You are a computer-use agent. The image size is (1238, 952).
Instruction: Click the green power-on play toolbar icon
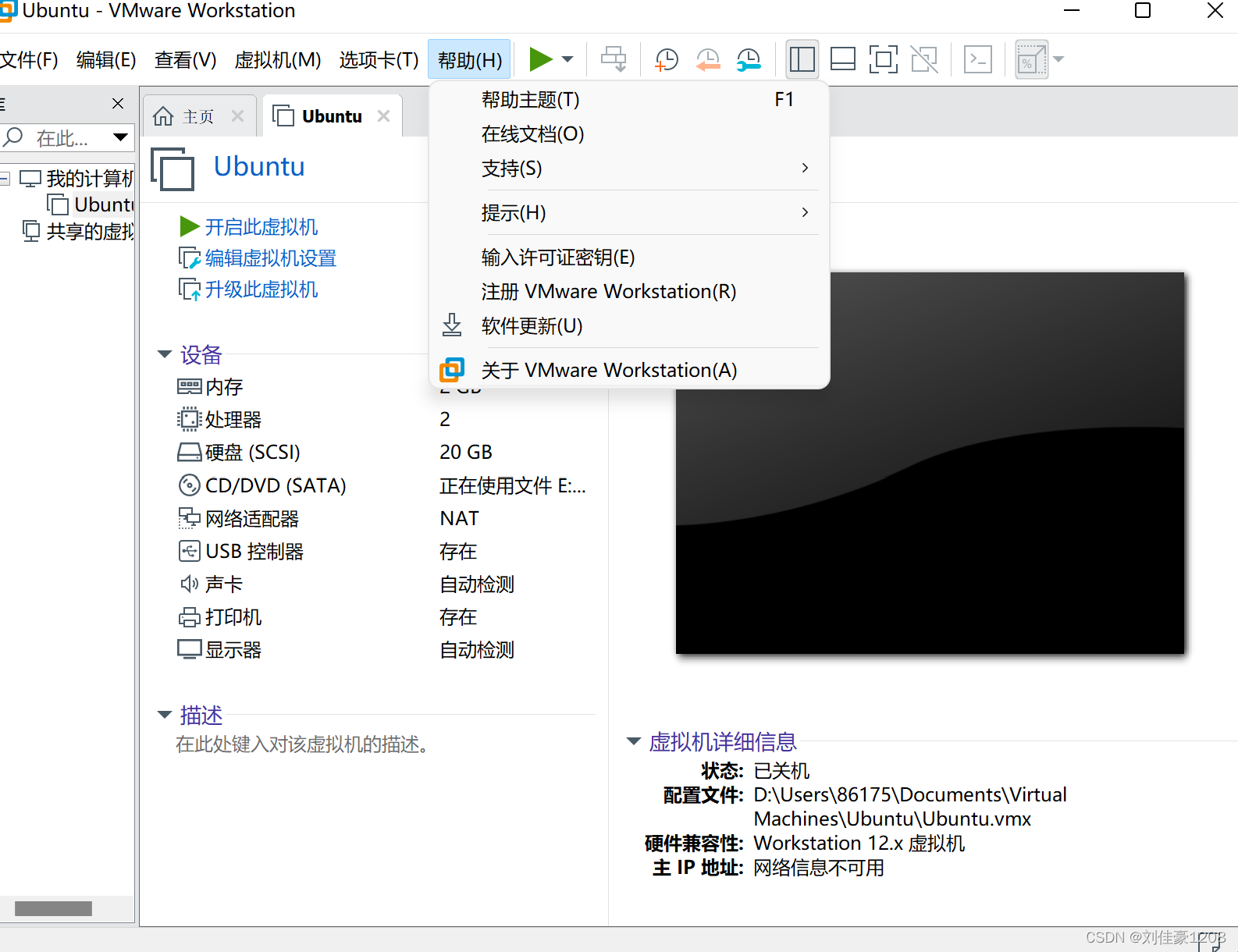coord(540,59)
